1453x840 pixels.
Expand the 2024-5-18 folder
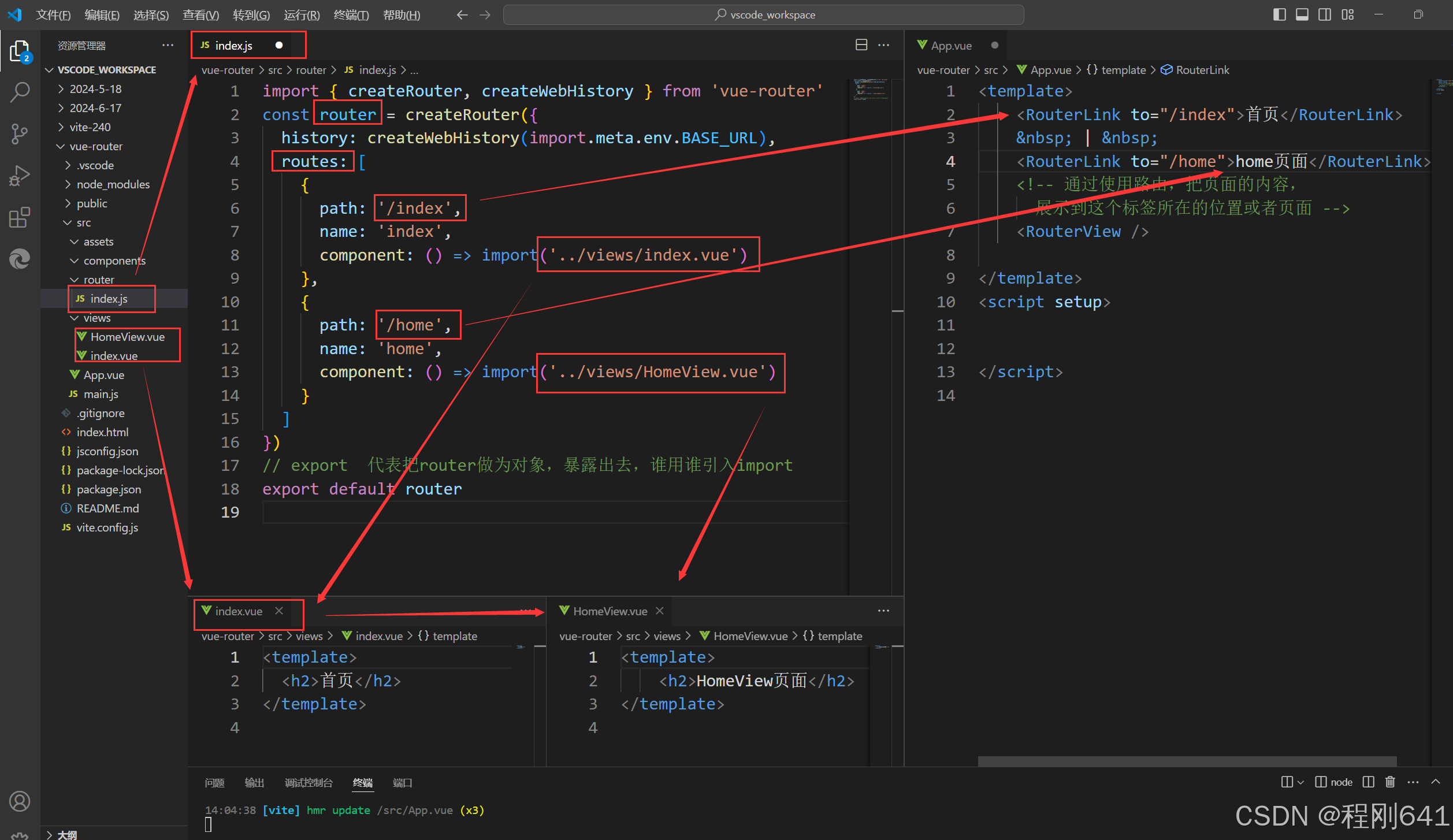click(x=95, y=89)
